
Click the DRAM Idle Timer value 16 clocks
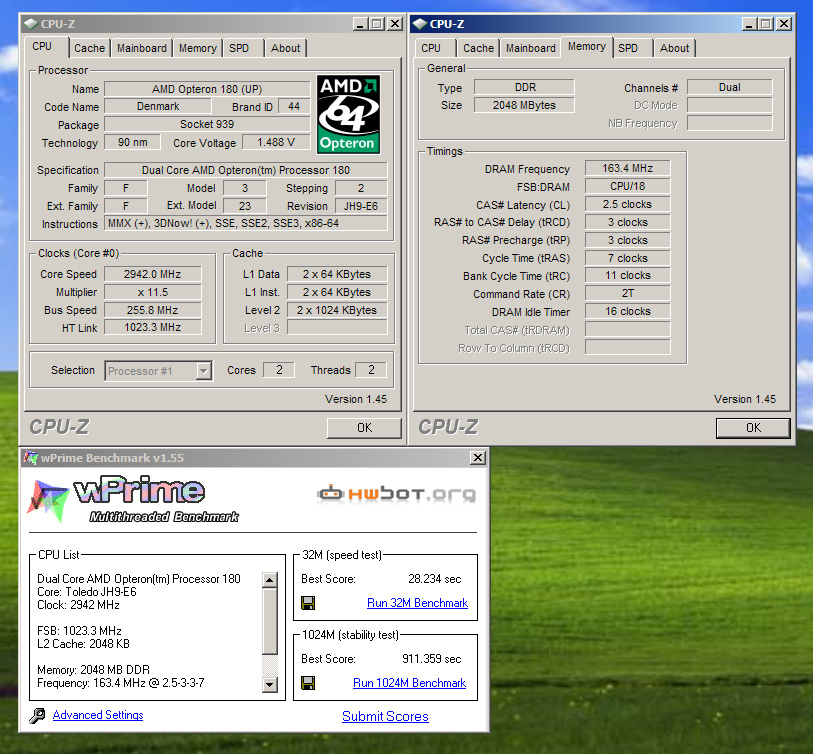[x=627, y=311]
